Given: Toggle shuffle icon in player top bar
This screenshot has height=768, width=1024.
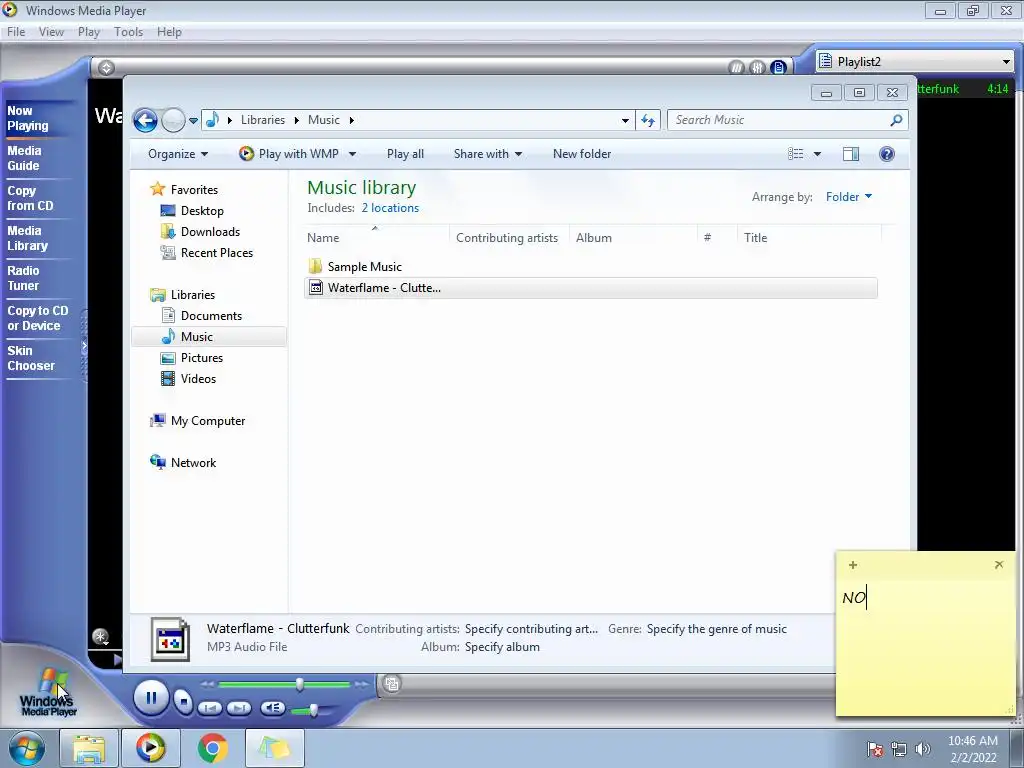Looking at the screenshot, I should pos(736,67).
